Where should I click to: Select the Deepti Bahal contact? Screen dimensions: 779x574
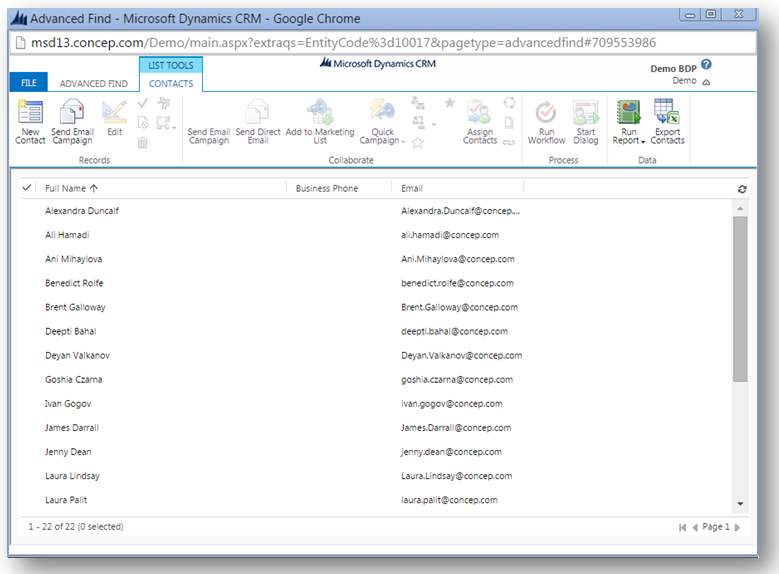tap(71, 331)
